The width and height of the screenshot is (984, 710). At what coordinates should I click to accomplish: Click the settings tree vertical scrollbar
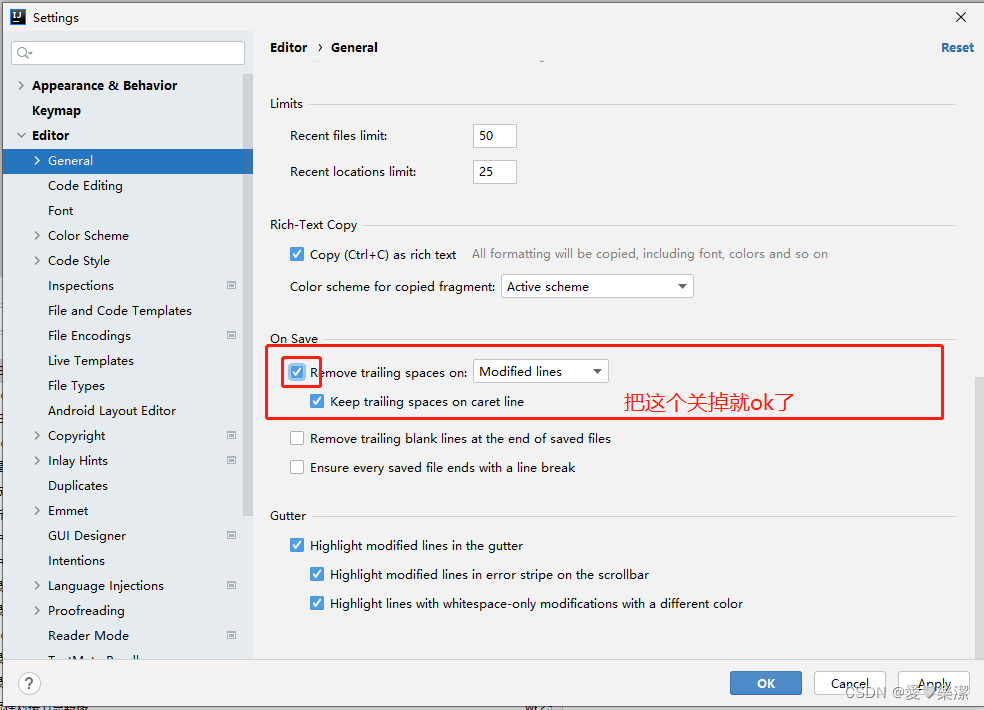248,295
